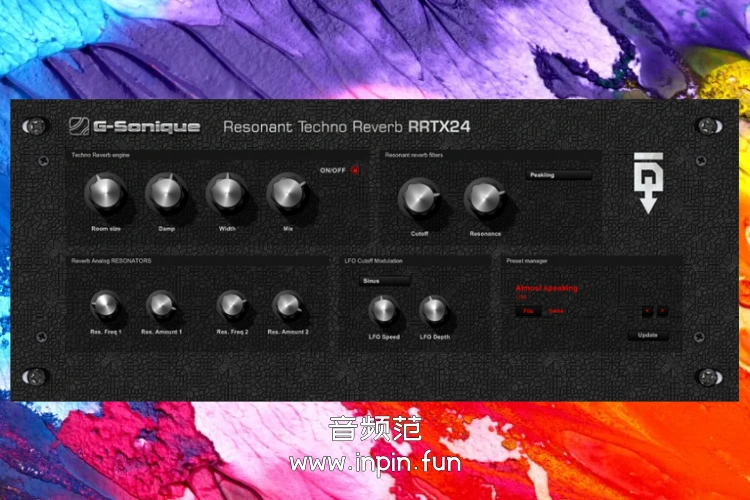Click the G-Sonique arrow logo icon

pos(648,183)
